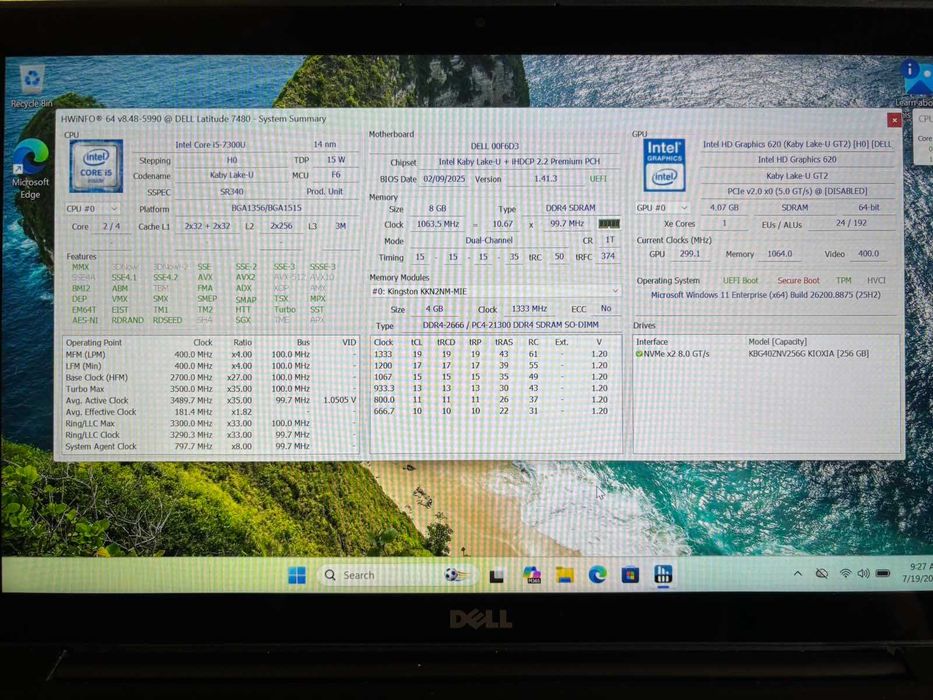Click the Intel Graphics GPU logo
Viewport: 933px width, 700px height.
664,165
